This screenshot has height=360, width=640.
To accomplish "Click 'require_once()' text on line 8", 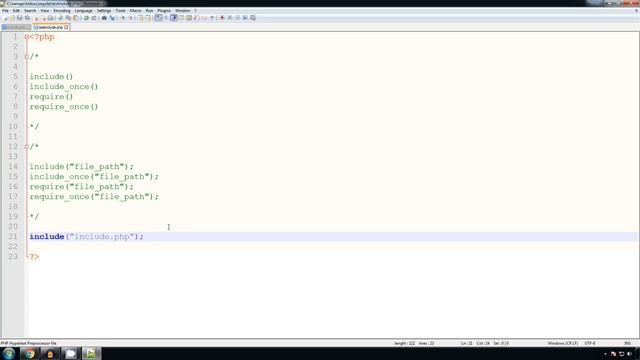I will click(x=64, y=107).
